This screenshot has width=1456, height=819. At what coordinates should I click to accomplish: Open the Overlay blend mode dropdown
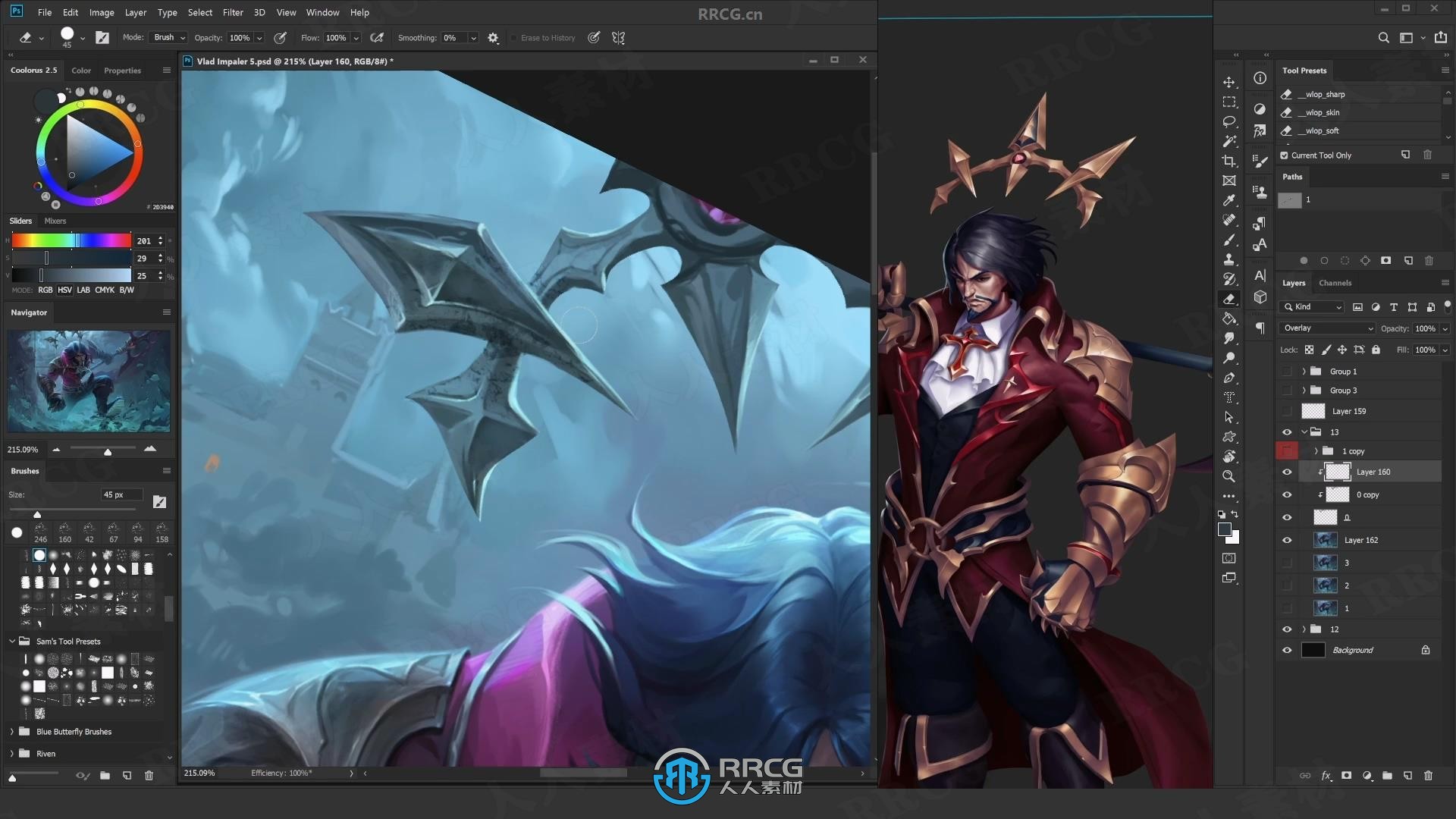[x=1327, y=328]
